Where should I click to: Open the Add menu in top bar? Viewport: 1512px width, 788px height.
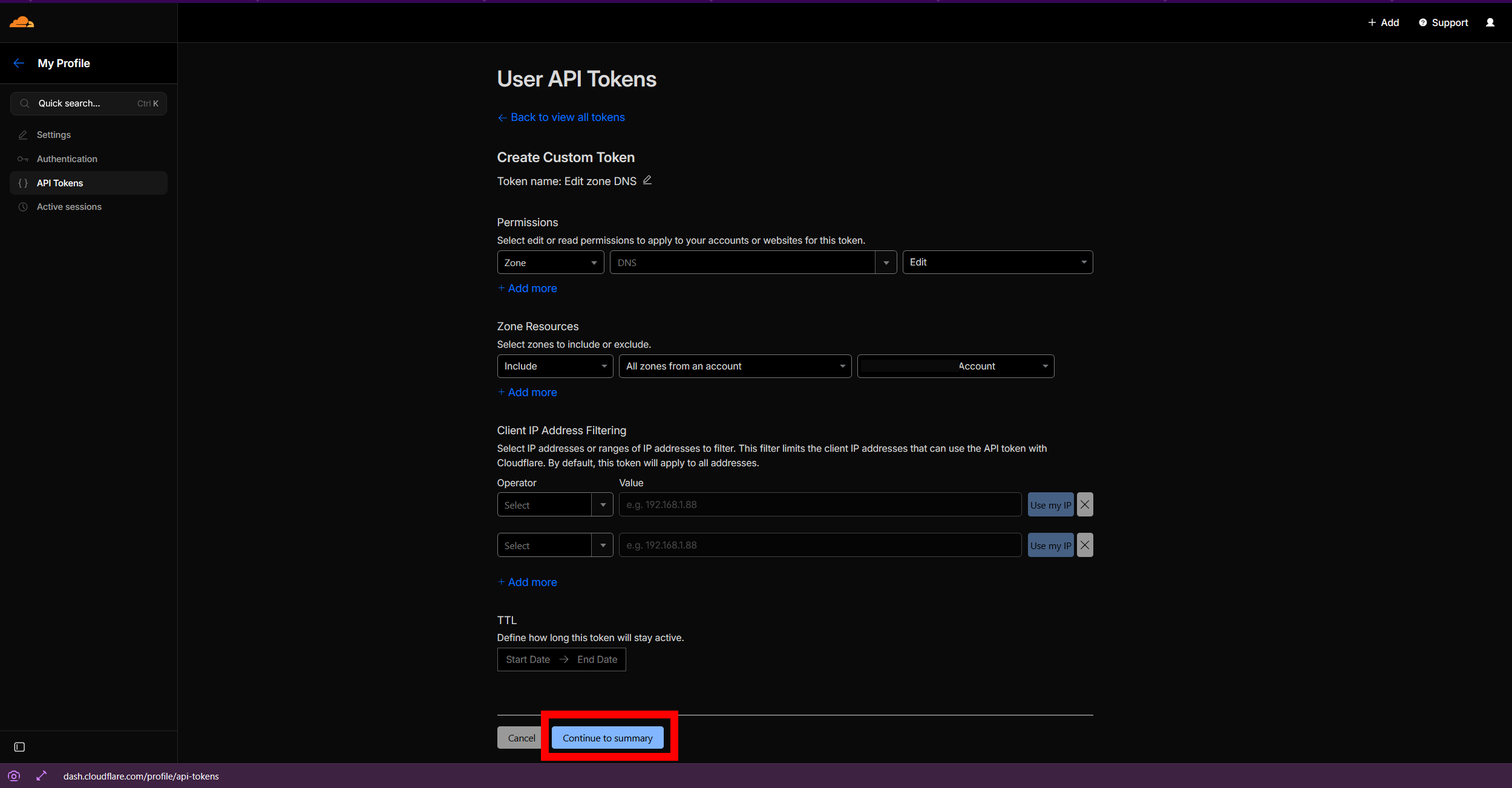click(1383, 22)
